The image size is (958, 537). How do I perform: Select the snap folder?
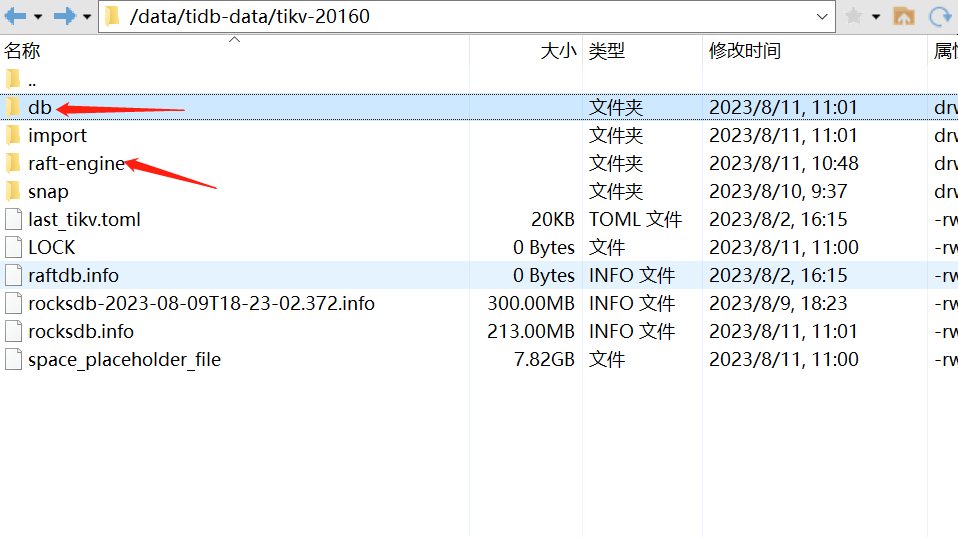tap(48, 191)
